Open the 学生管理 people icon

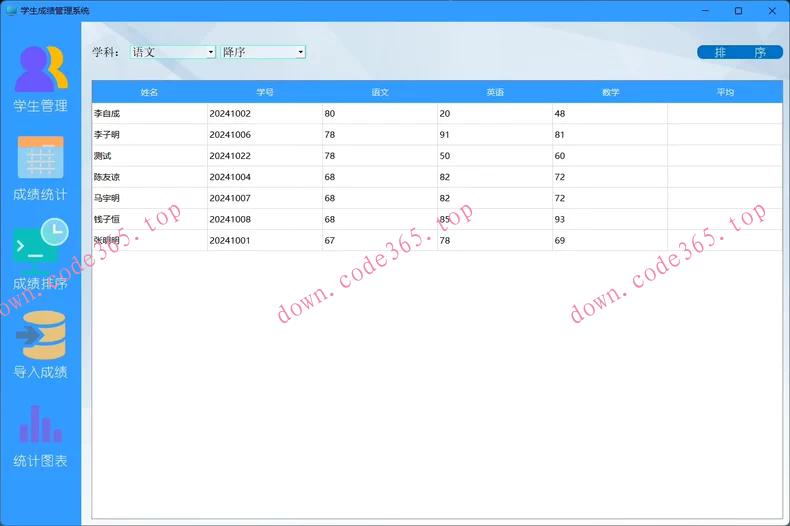tap(40, 68)
